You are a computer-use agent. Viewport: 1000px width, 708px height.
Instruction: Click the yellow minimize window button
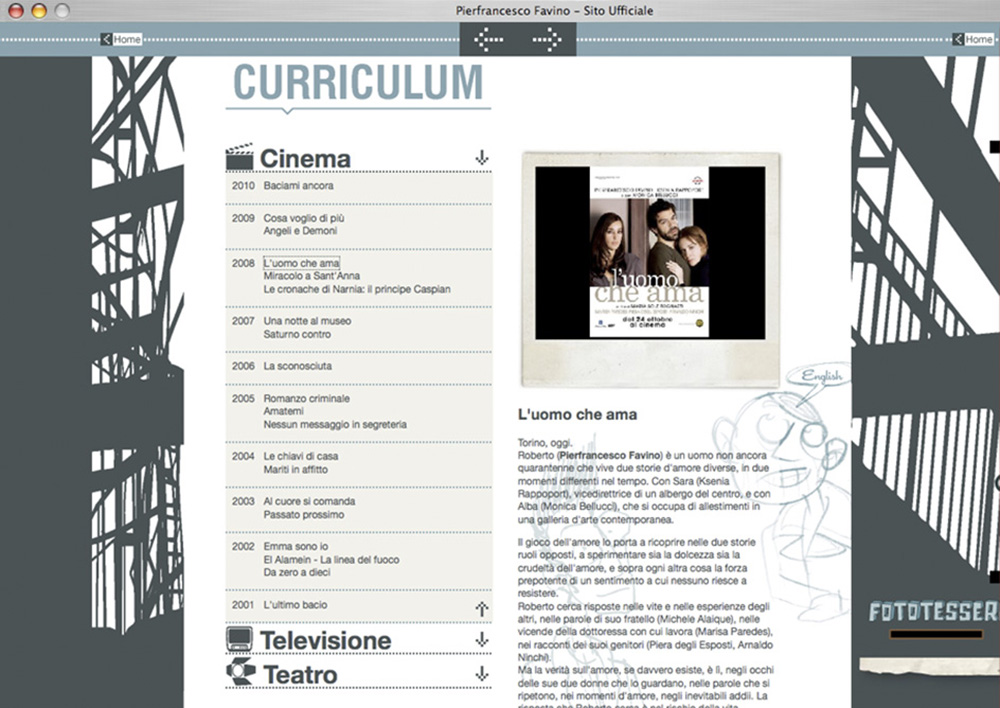(x=39, y=10)
